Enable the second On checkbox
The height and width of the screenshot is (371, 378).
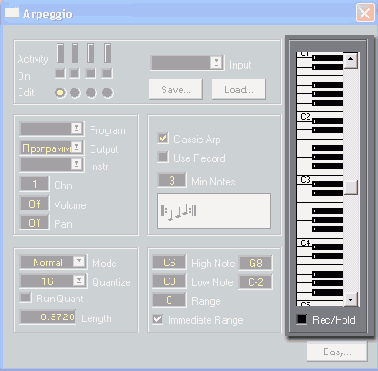coord(75,73)
